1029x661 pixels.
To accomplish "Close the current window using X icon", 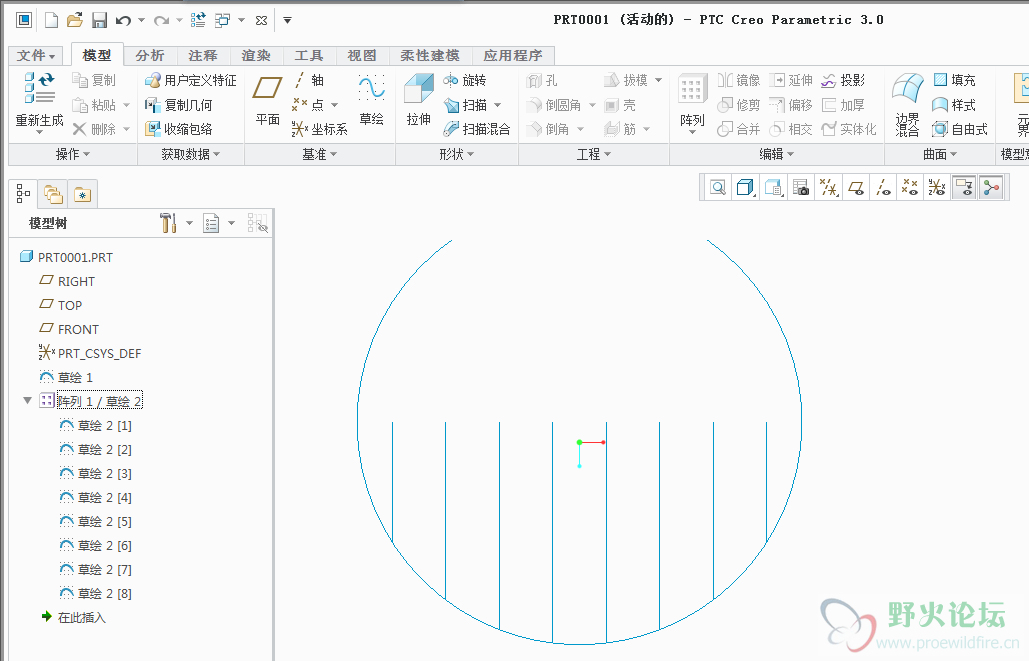I will [x=261, y=20].
